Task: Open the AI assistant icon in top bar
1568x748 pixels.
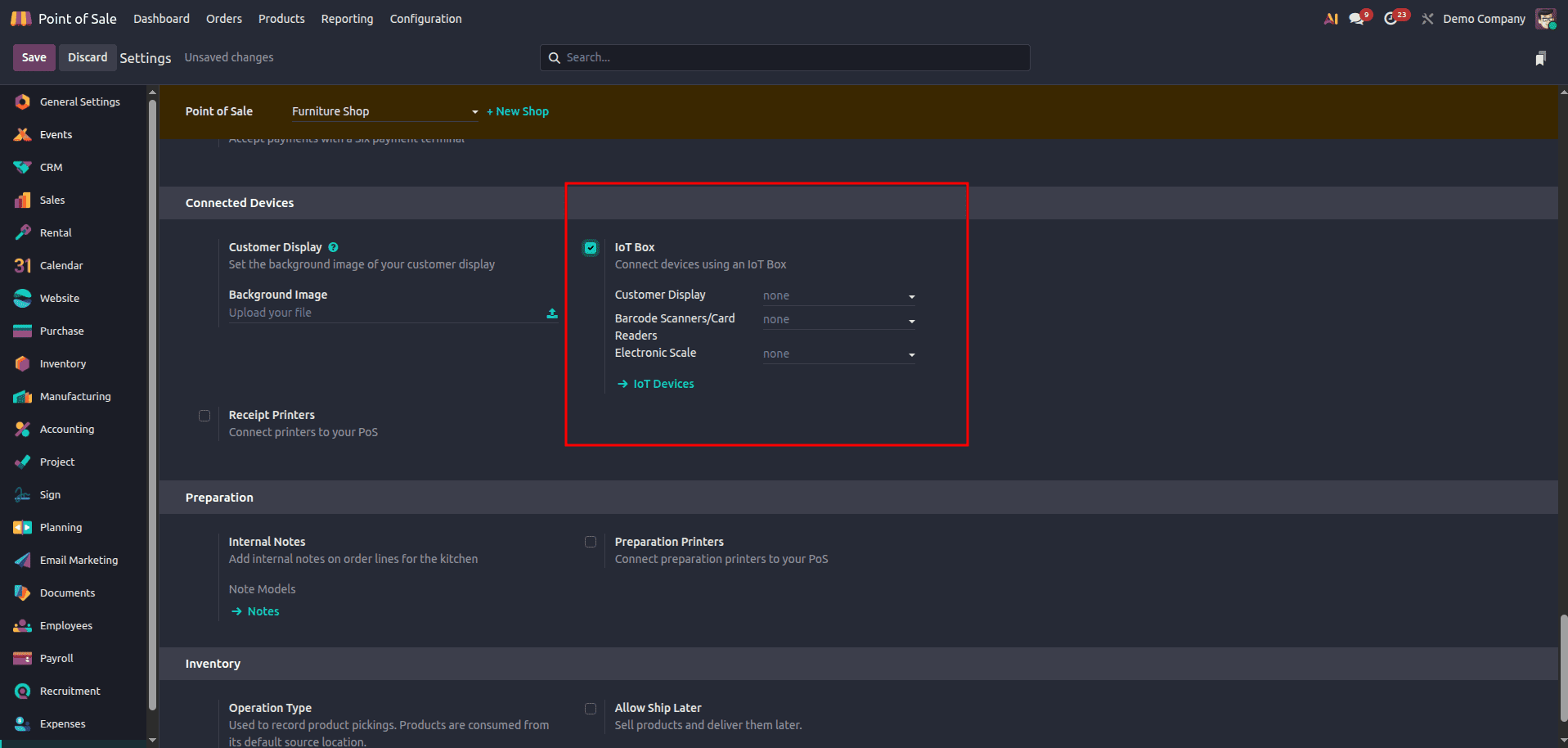Action: [1331, 19]
